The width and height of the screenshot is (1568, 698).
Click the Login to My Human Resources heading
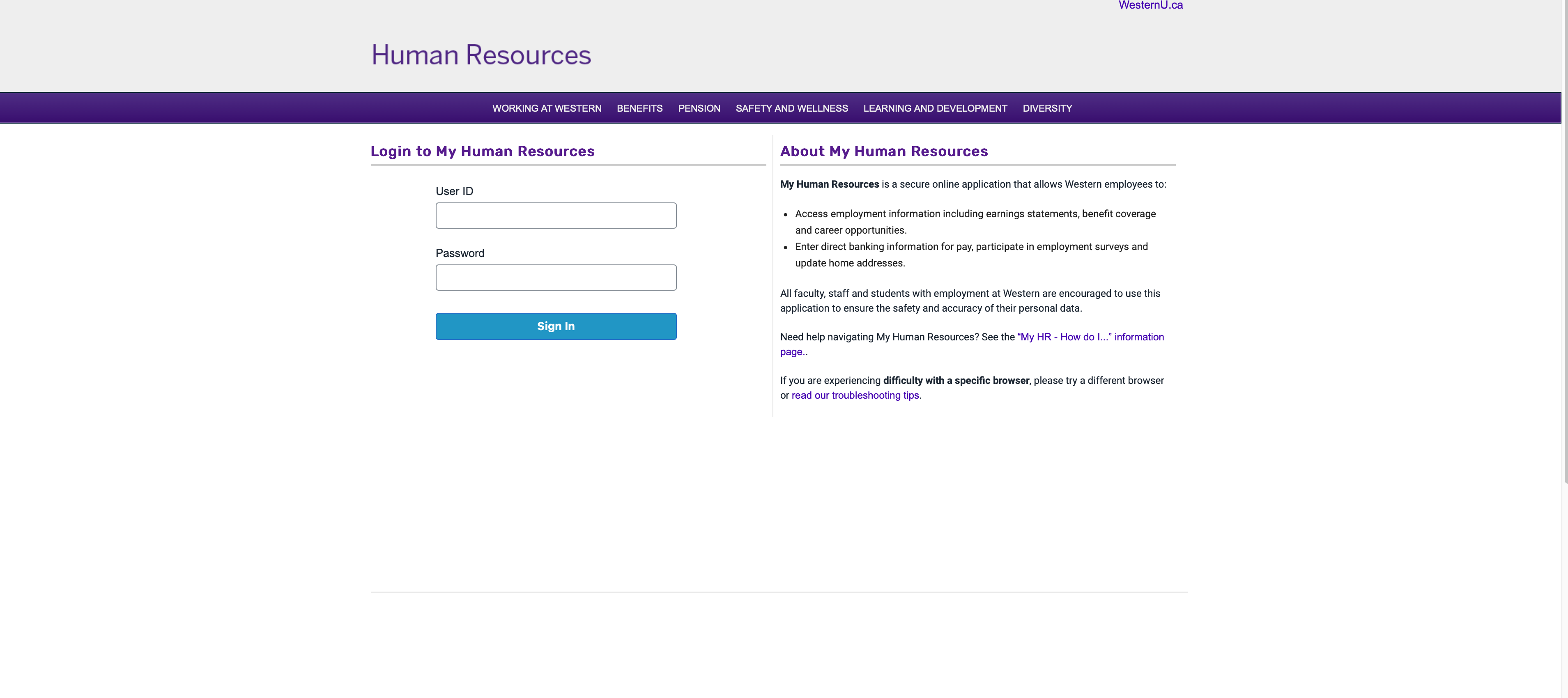tap(482, 151)
